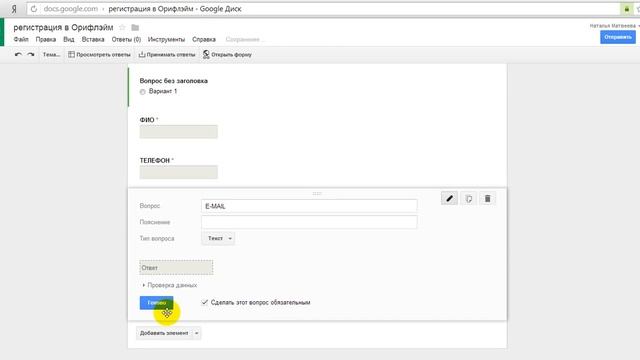Click the undo arrow in toolbar
Viewport: 640px width, 360px height.
pyautogui.click(x=18, y=54)
